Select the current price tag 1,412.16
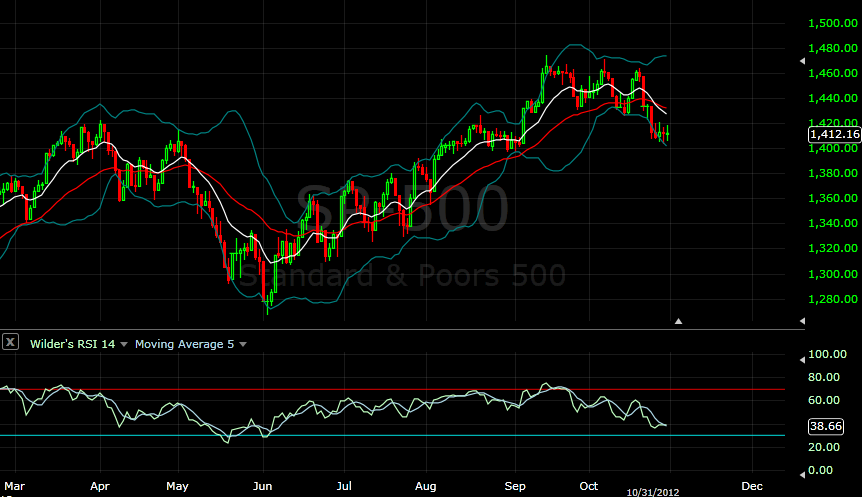 tap(835, 135)
